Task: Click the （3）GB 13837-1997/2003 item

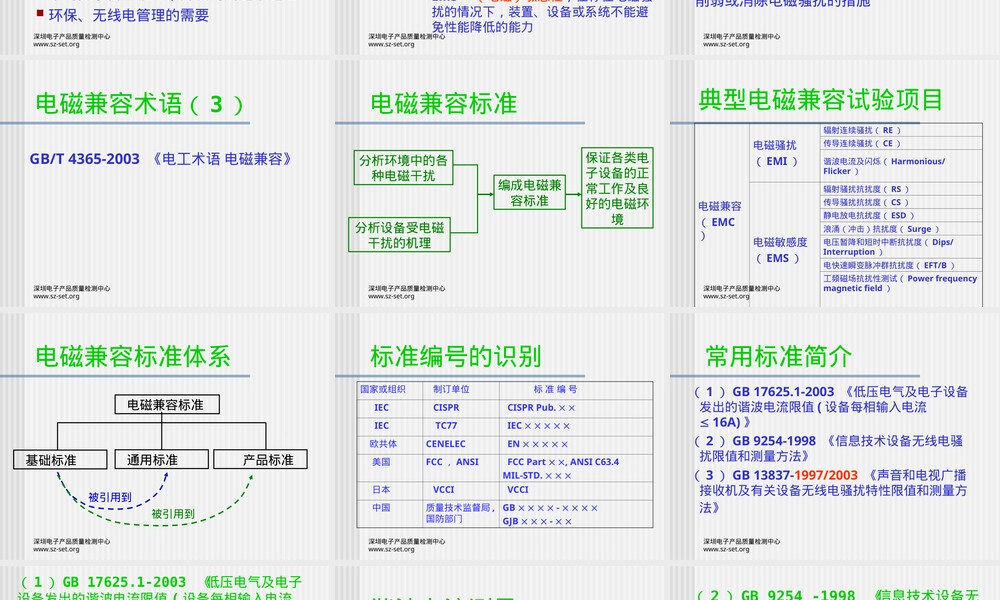Action: (831, 491)
